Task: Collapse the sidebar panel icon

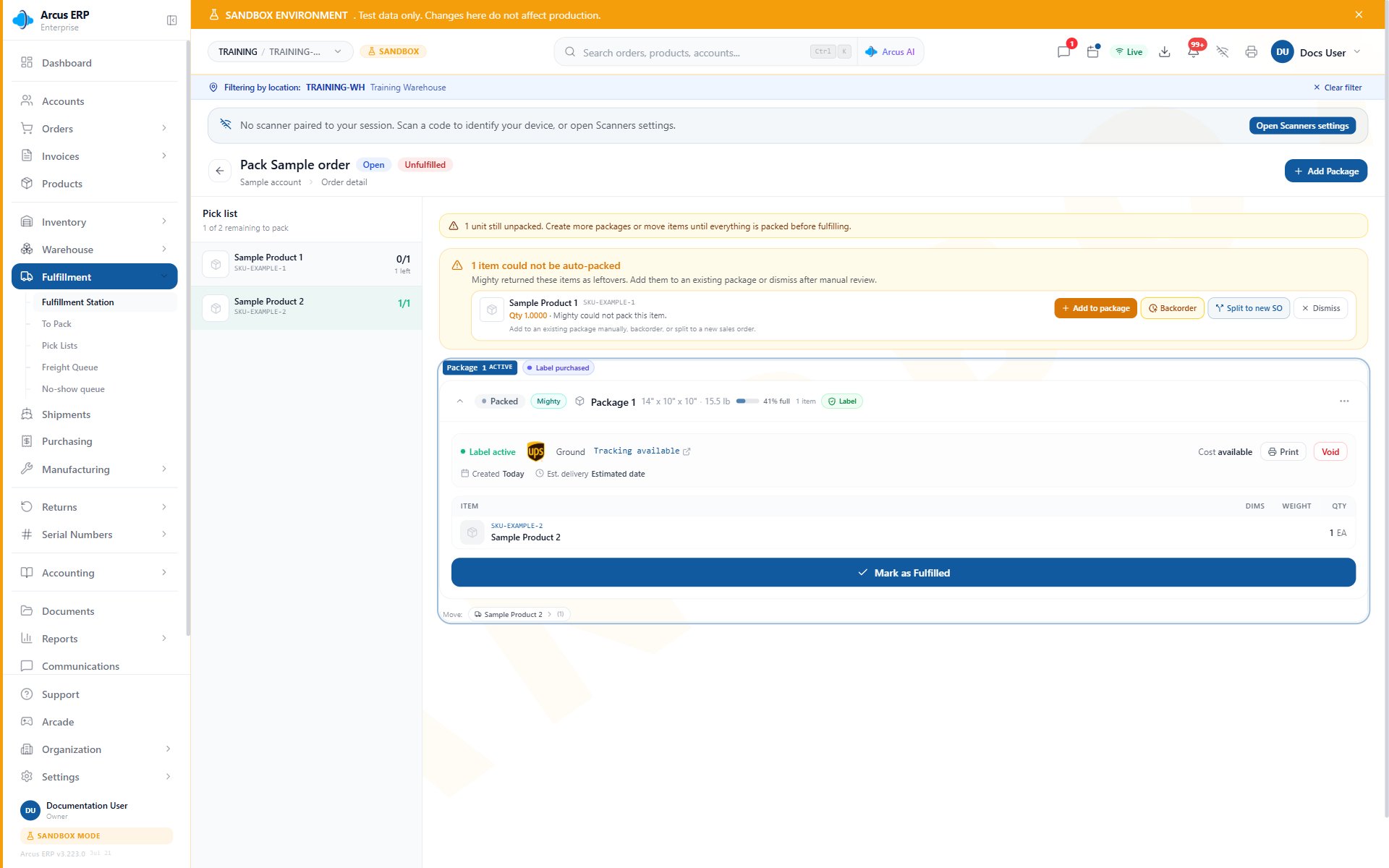Action: coord(171,20)
